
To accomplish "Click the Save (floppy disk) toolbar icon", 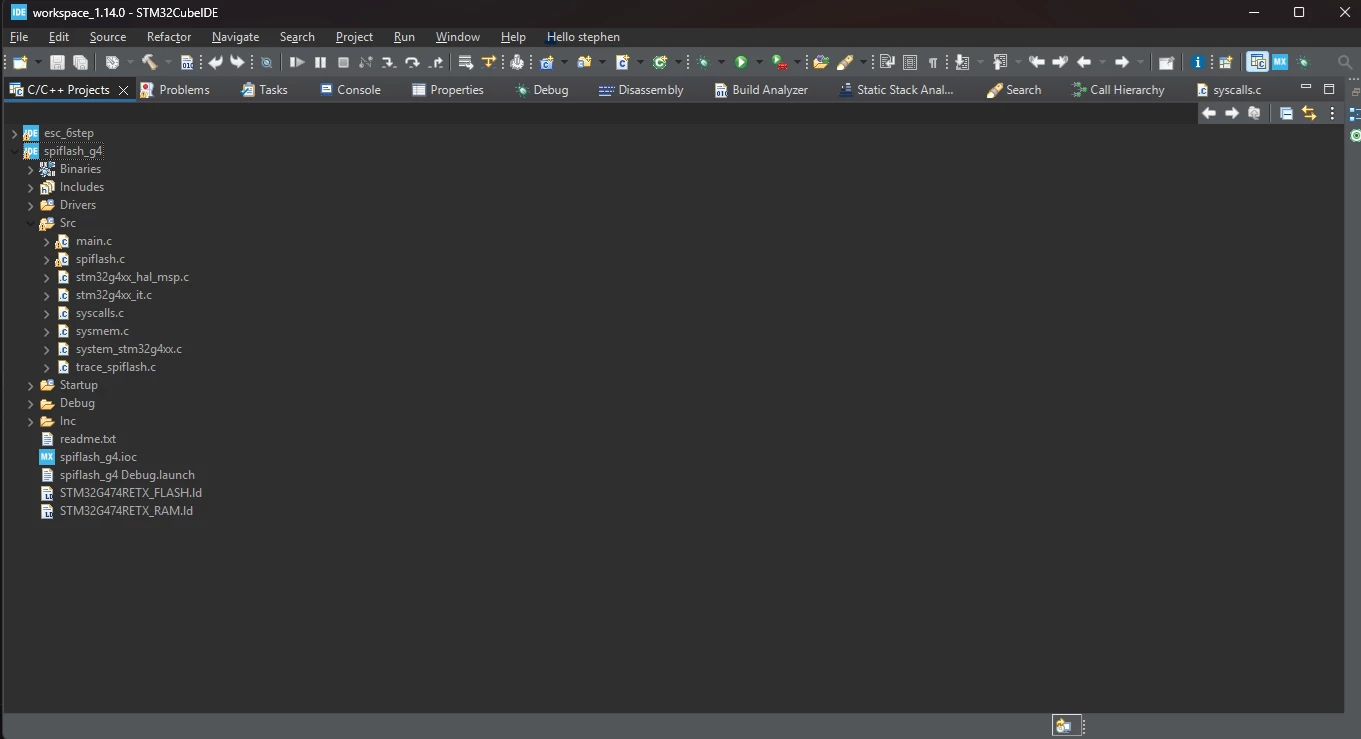I will click(57, 62).
